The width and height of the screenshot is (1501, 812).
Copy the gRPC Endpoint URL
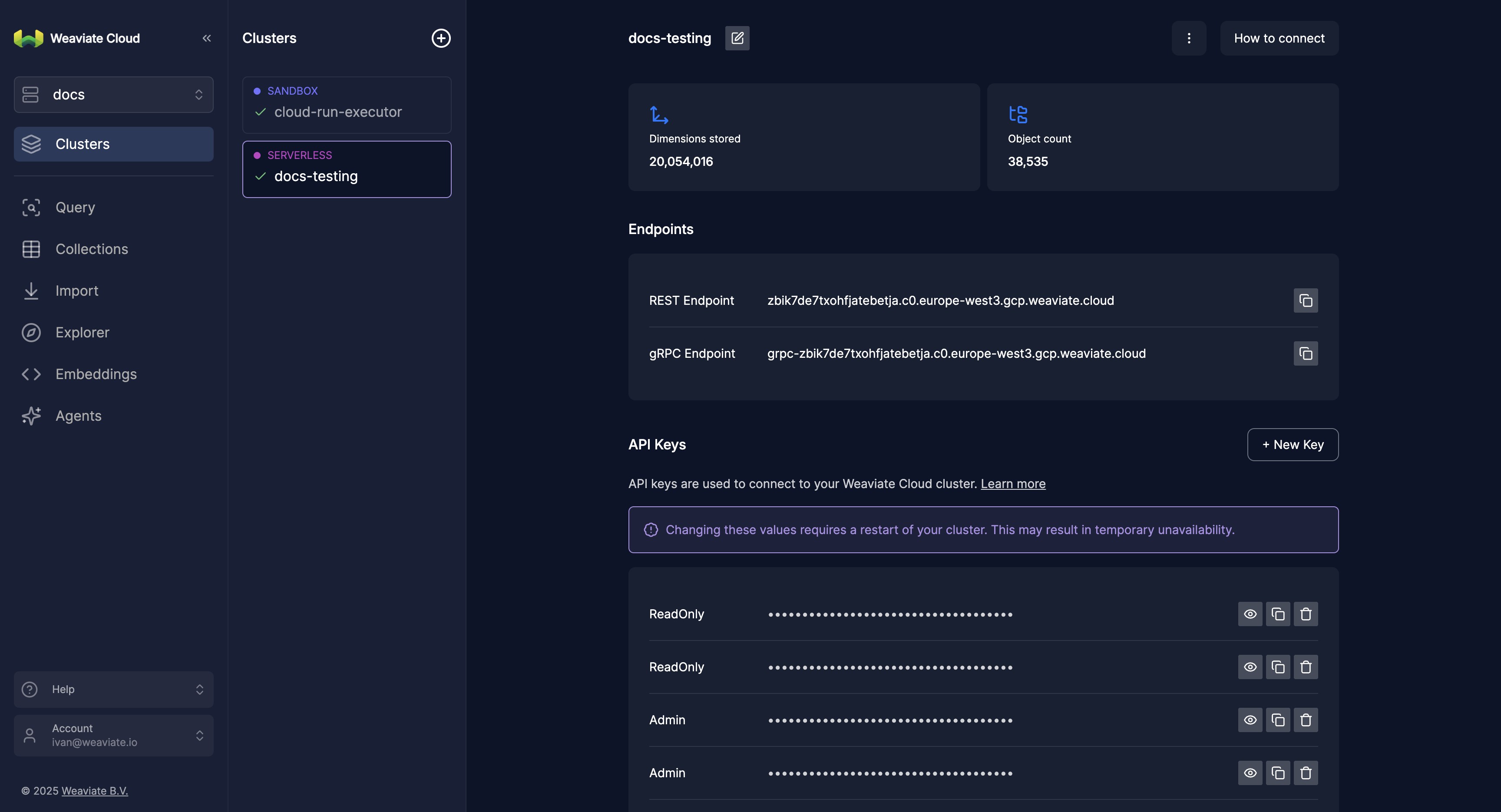[1305, 353]
